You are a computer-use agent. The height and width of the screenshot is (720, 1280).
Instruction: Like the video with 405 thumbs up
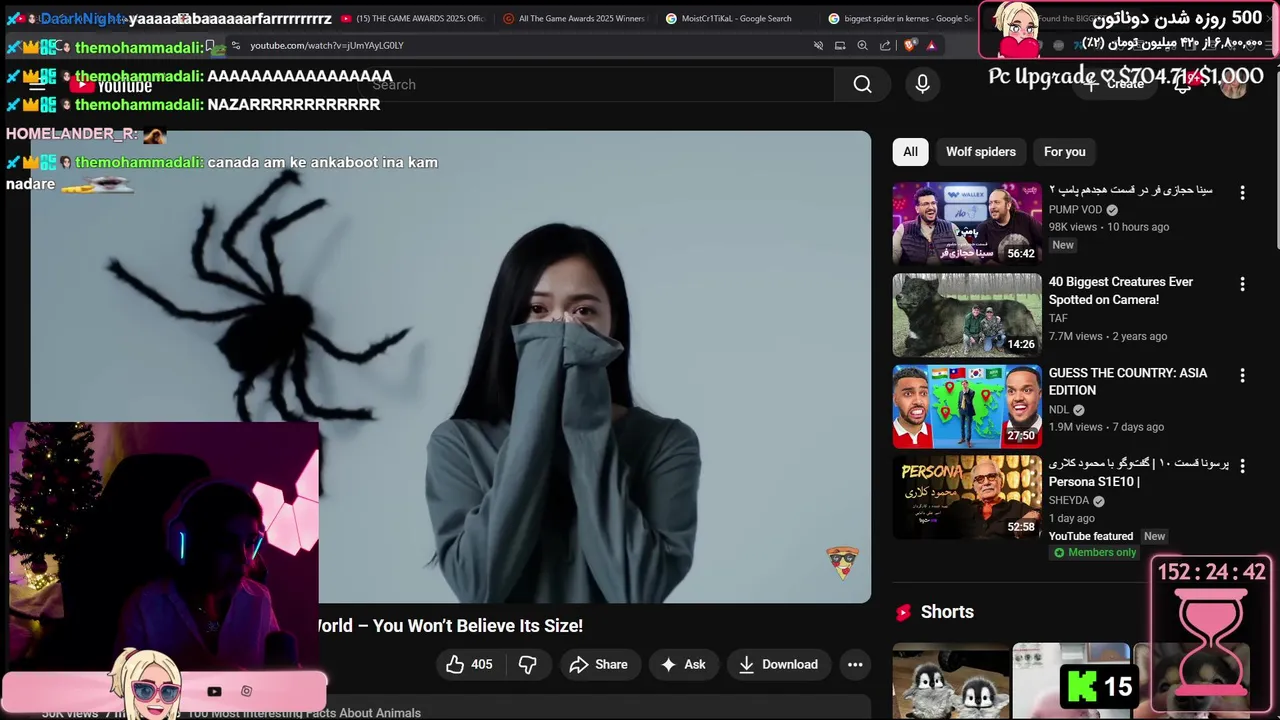click(470, 664)
